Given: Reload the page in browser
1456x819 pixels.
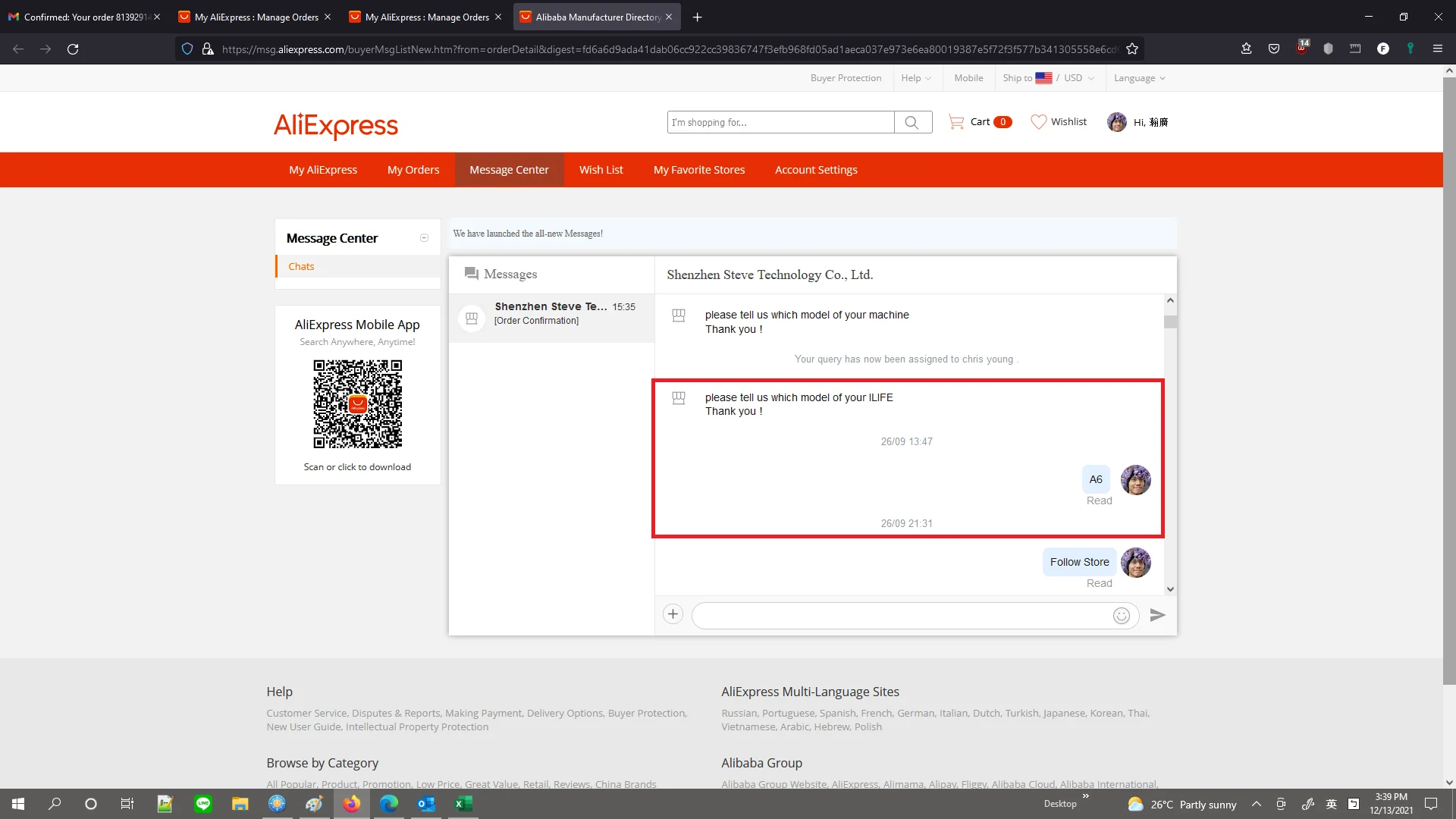Looking at the screenshot, I should click(x=73, y=49).
